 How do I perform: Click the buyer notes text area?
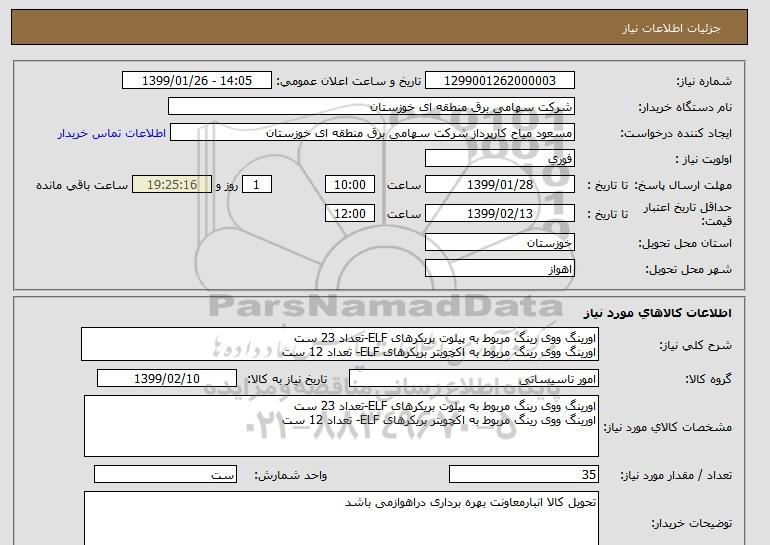coord(339,517)
